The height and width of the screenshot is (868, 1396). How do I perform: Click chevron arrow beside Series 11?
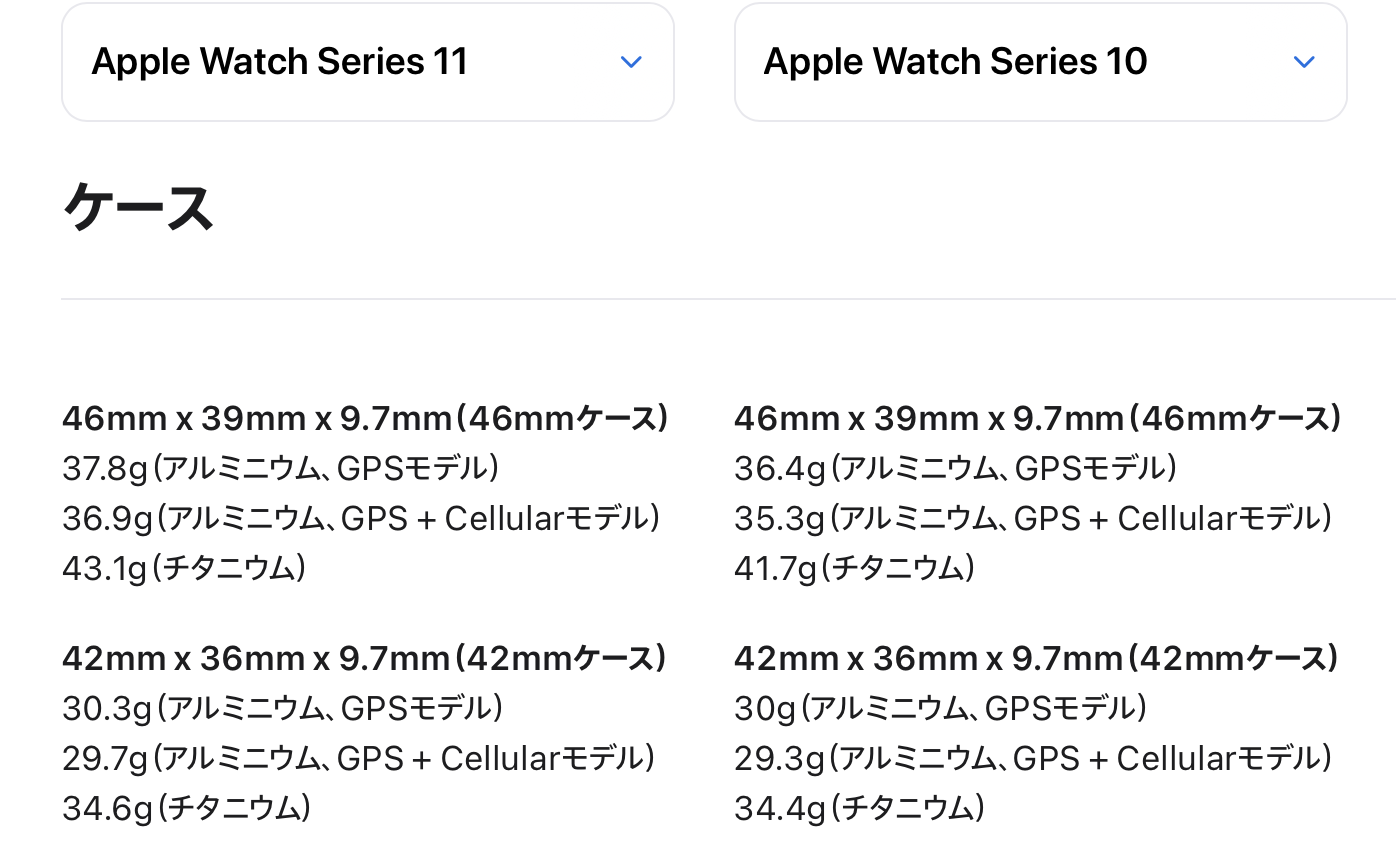click(x=631, y=62)
